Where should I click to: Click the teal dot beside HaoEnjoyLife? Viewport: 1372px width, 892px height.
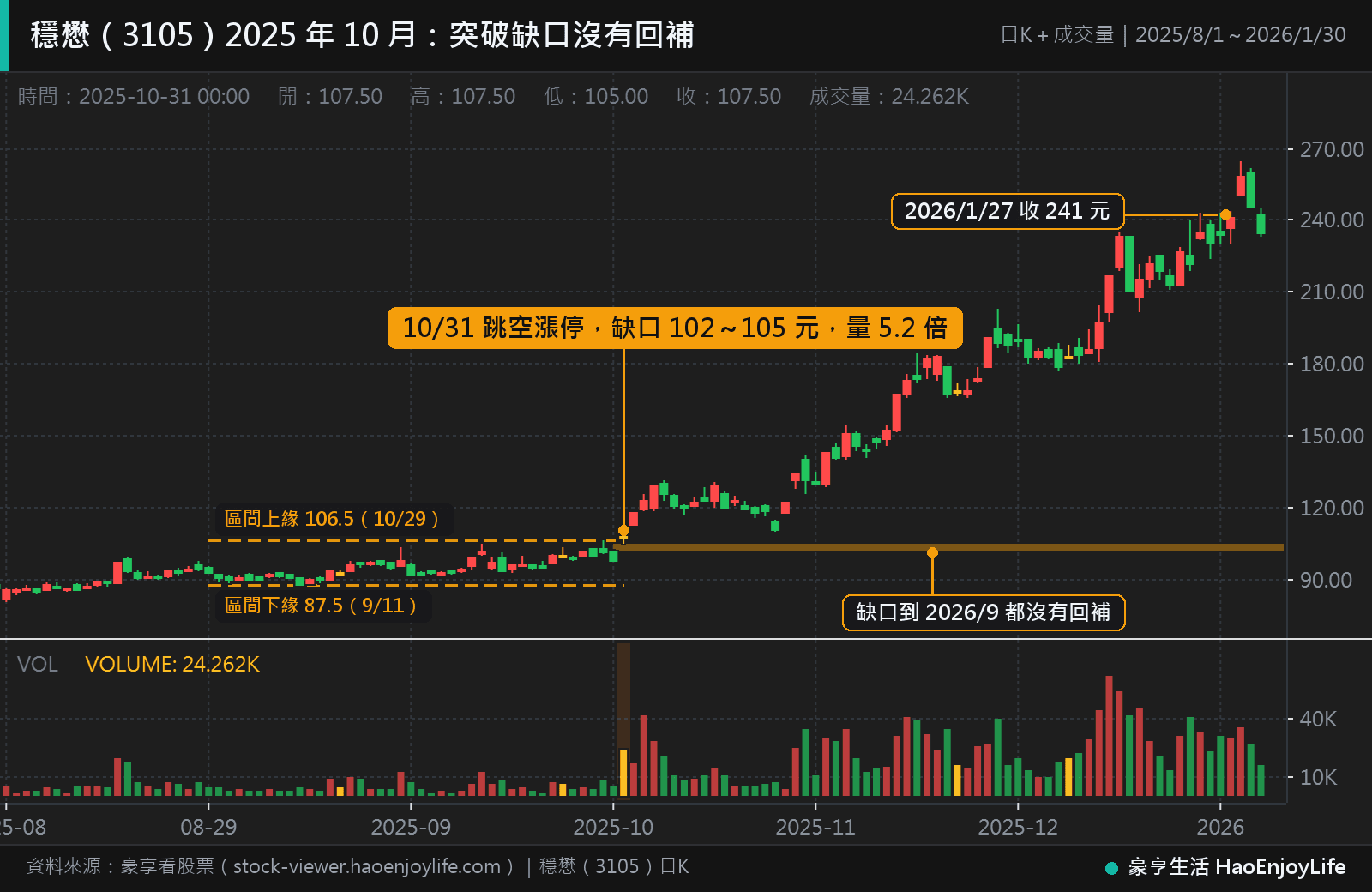click(x=1112, y=868)
